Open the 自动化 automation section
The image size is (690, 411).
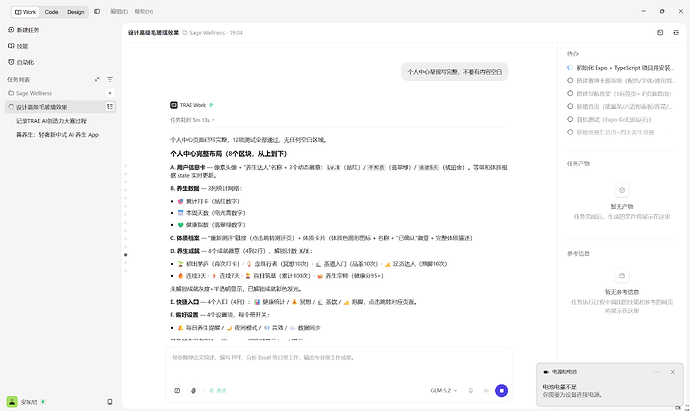pos(21,62)
